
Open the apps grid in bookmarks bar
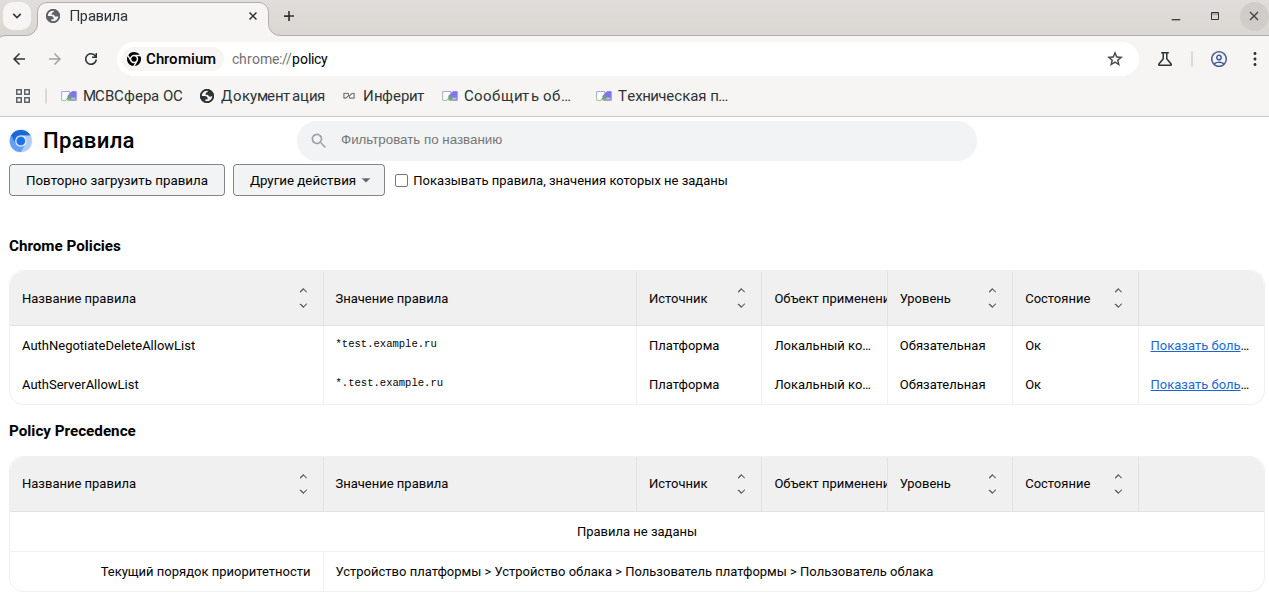[x=23, y=96]
